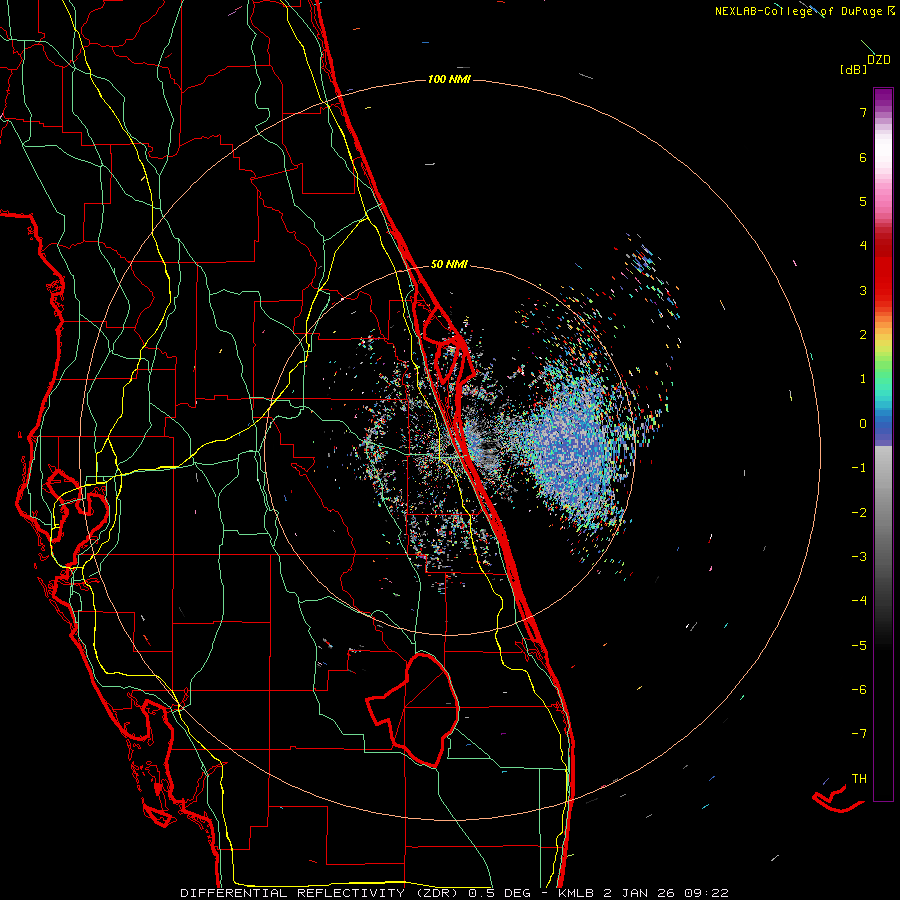Select the 2 value on the dB scale
This screenshot has width=900, height=900.
pyautogui.click(x=863, y=335)
